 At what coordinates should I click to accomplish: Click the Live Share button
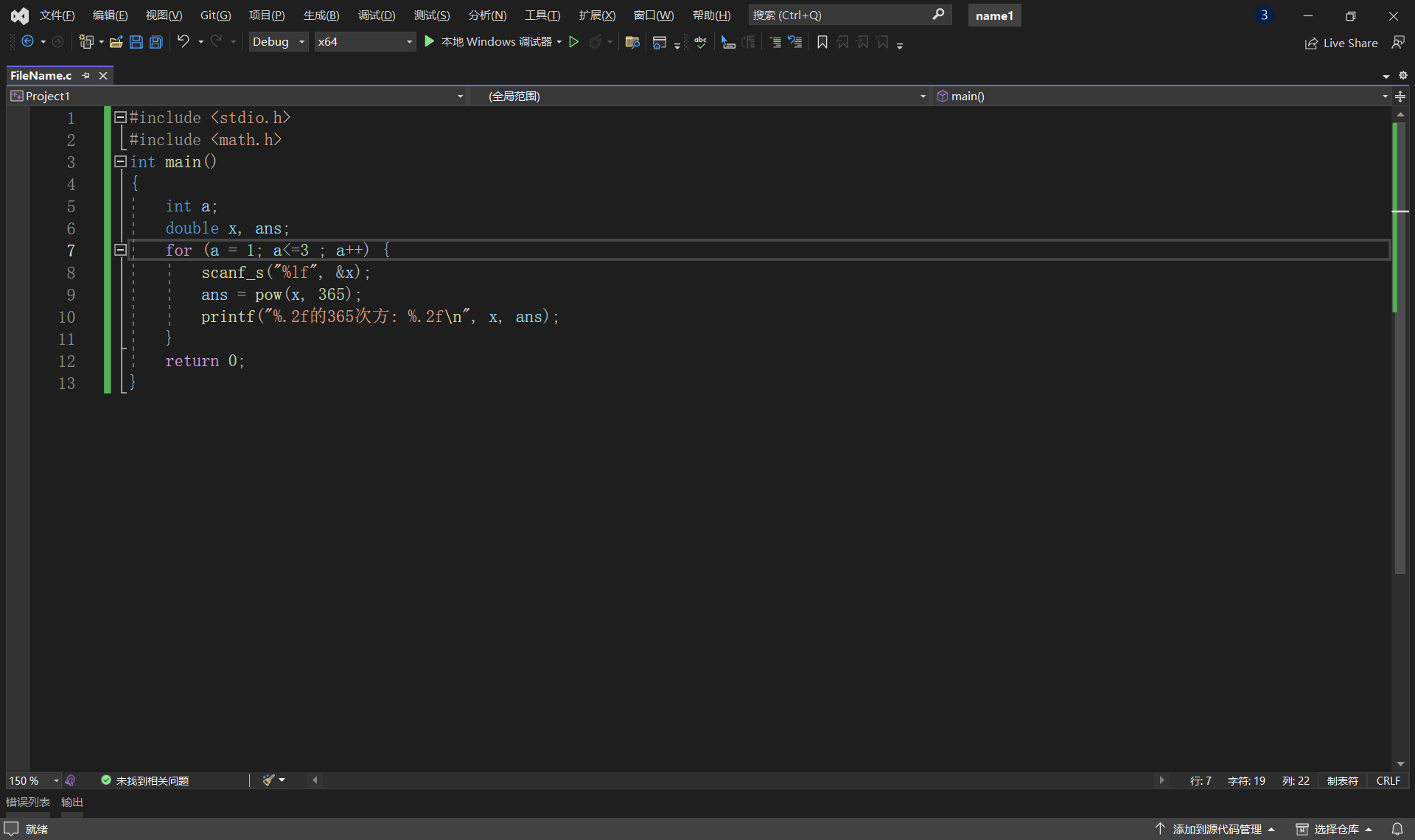tap(1341, 43)
